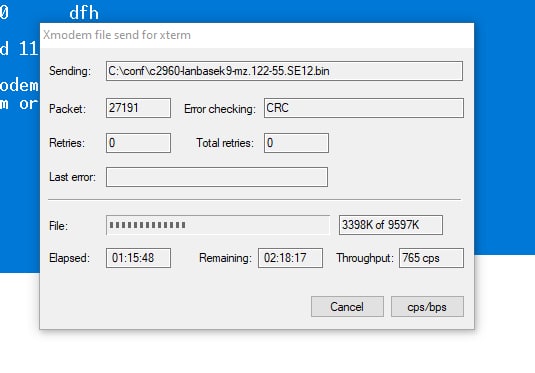Click the Elapsed time 01:15:48 field

[138, 258]
